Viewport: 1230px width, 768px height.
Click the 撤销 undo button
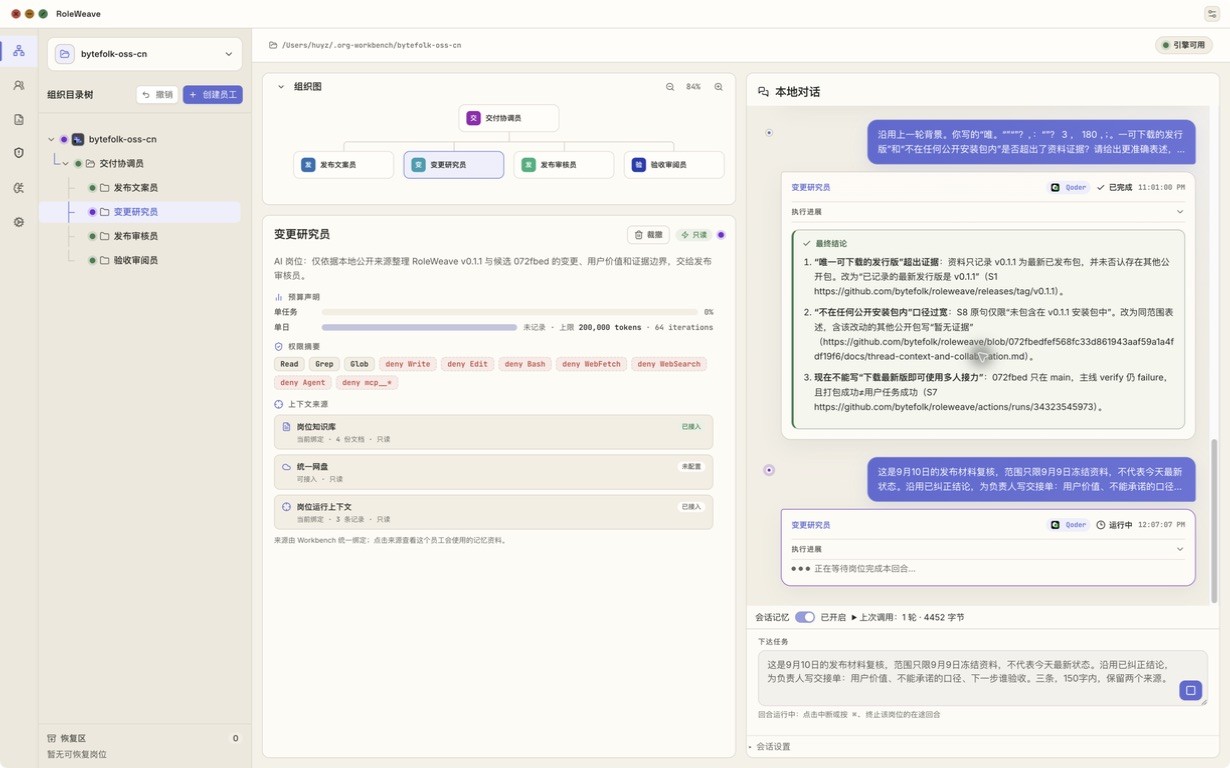click(x=157, y=94)
